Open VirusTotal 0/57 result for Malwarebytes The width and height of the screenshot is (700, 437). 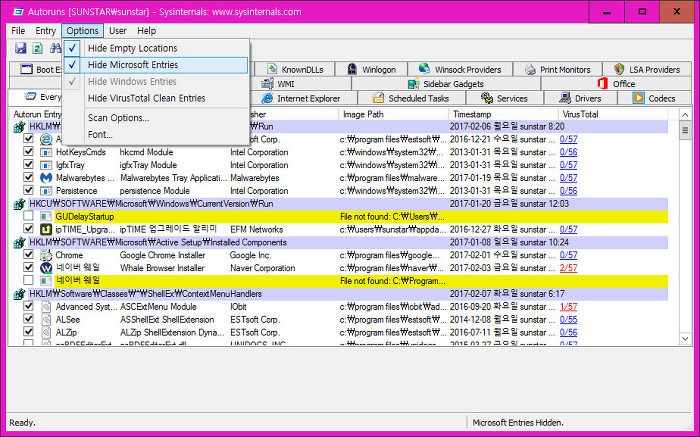click(x=568, y=178)
